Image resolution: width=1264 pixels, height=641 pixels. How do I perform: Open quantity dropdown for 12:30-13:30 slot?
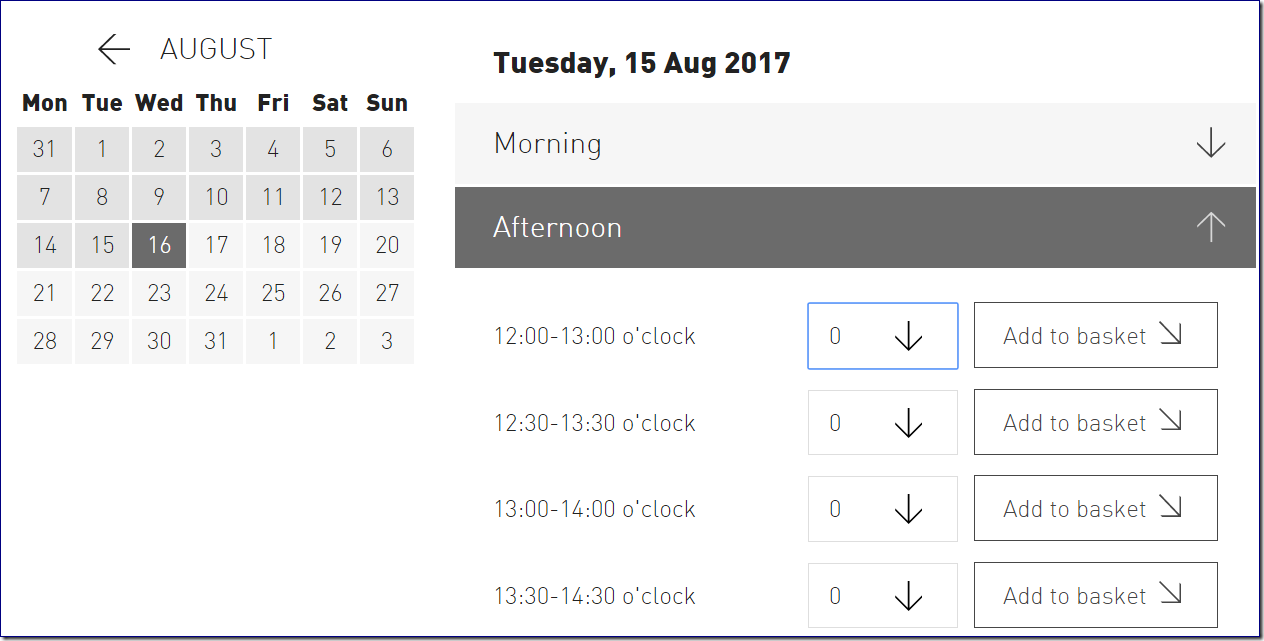pyautogui.click(x=882, y=423)
